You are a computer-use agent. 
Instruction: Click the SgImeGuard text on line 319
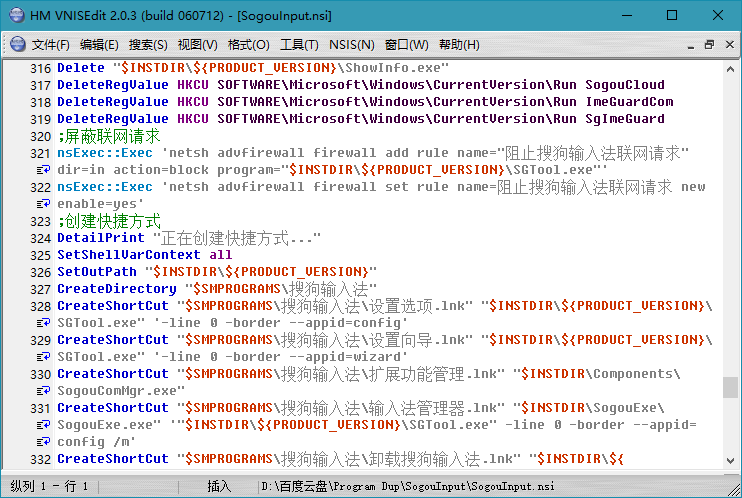tap(625, 119)
